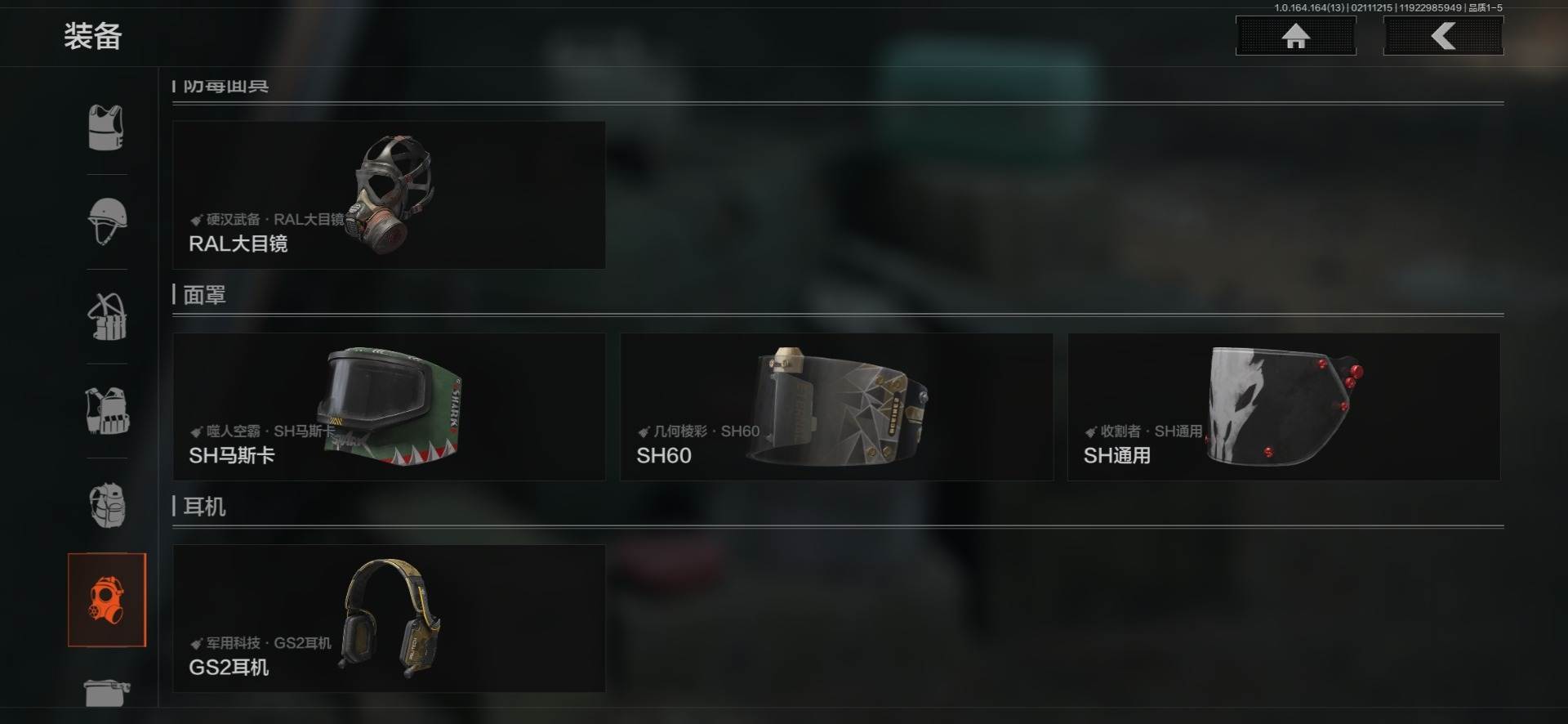
Task: Select the RAL大目镜 gas mask card
Action: tap(389, 195)
